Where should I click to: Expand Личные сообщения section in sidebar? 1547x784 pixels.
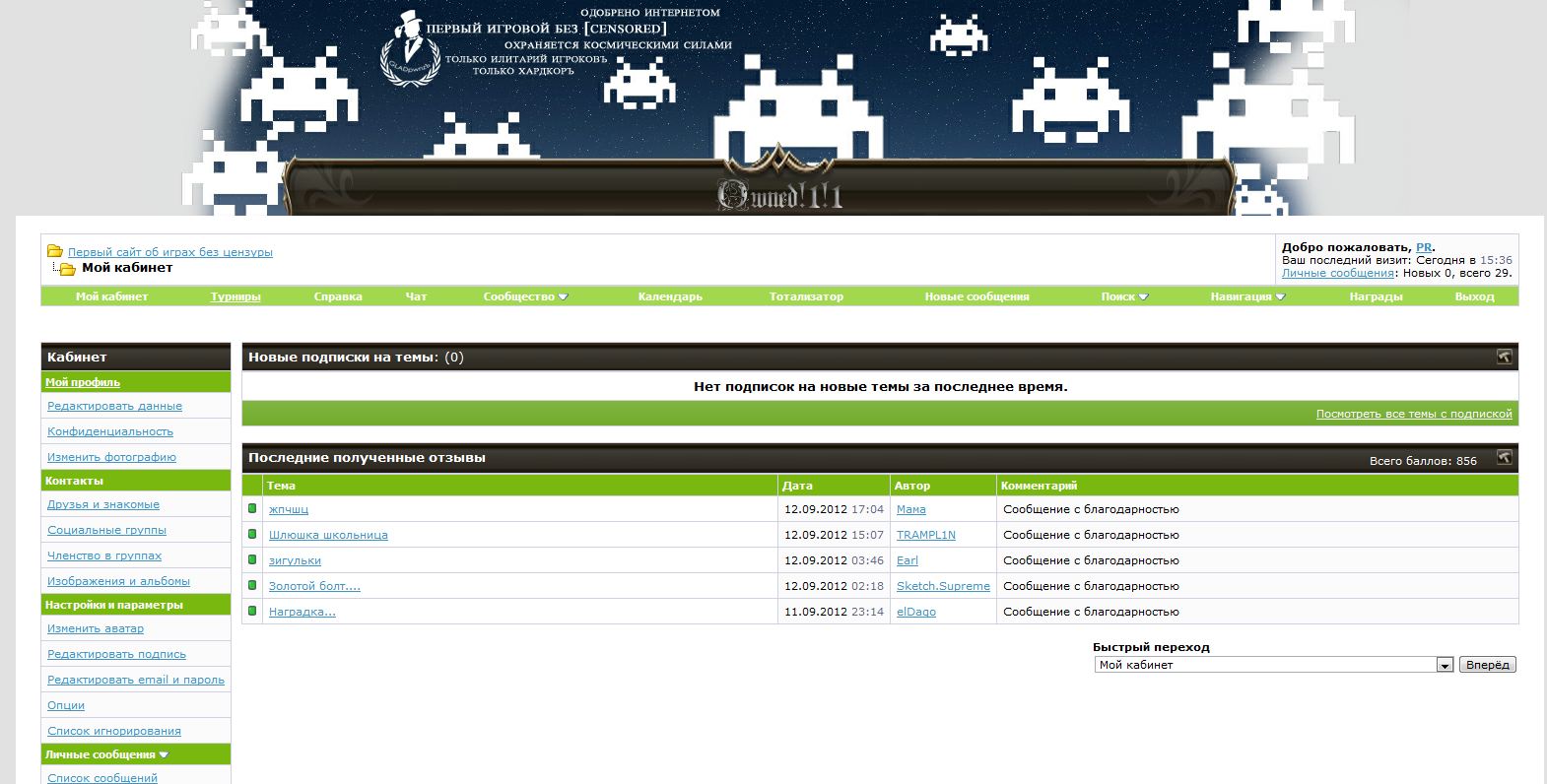(x=106, y=754)
